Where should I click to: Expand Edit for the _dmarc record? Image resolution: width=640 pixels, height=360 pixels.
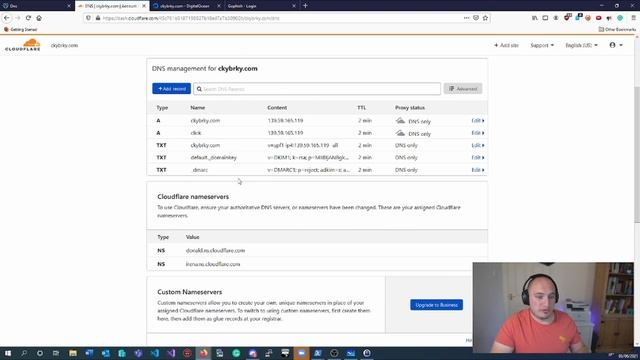478,170
